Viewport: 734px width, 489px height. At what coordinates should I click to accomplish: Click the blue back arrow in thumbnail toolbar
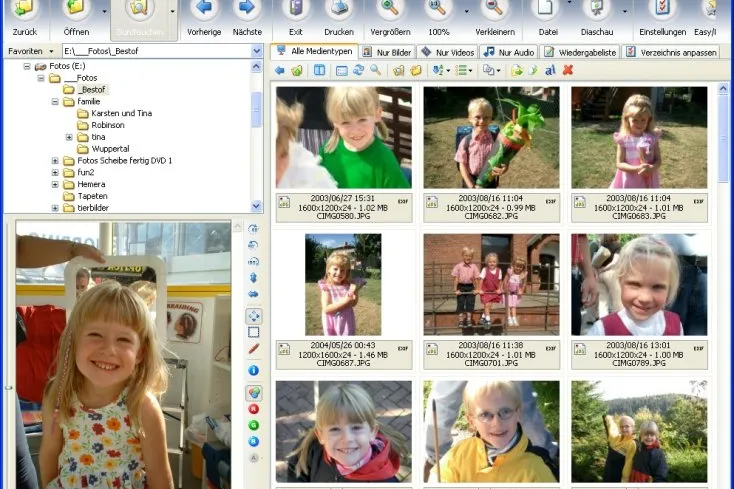pyautogui.click(x=280, y=71)
